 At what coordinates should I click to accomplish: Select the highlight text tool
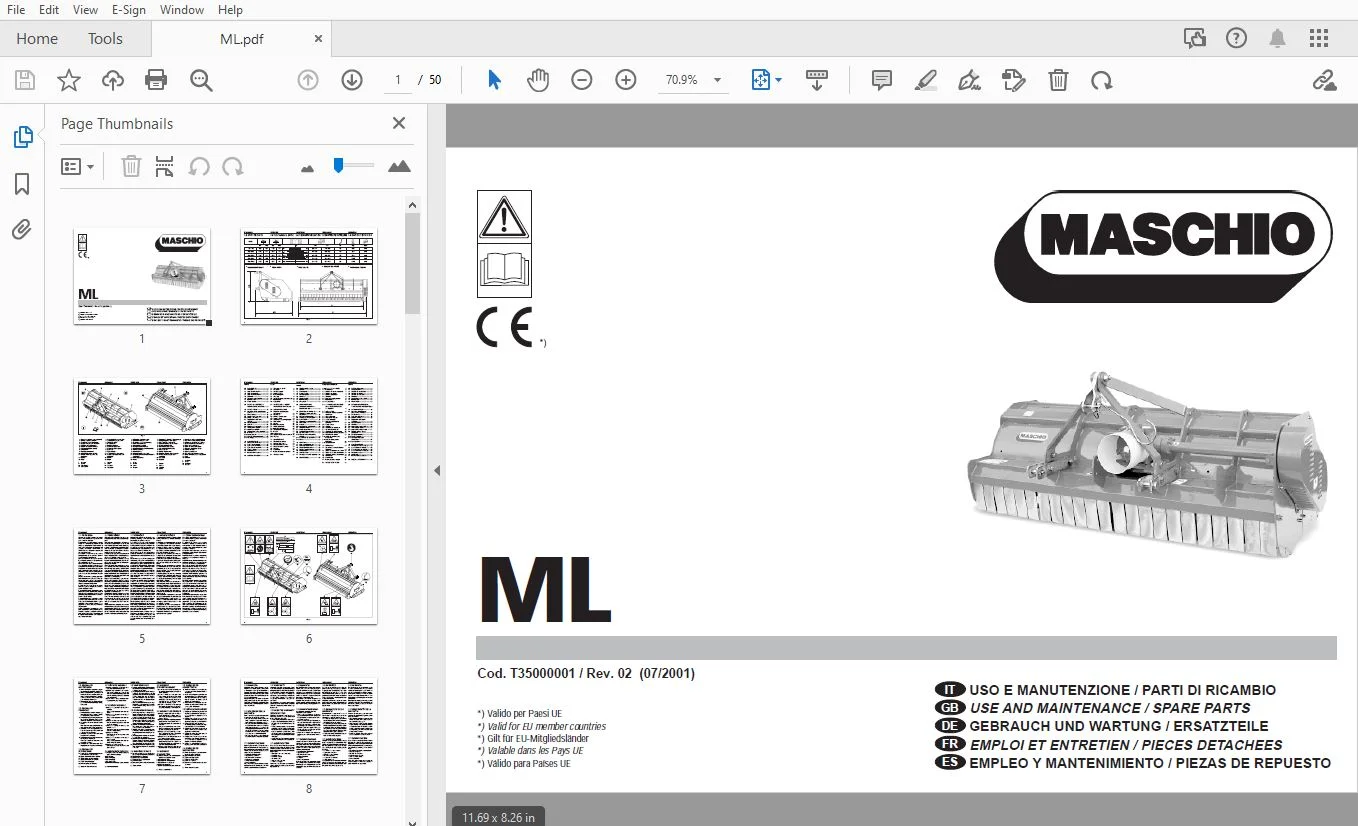(x=926, y=80)
